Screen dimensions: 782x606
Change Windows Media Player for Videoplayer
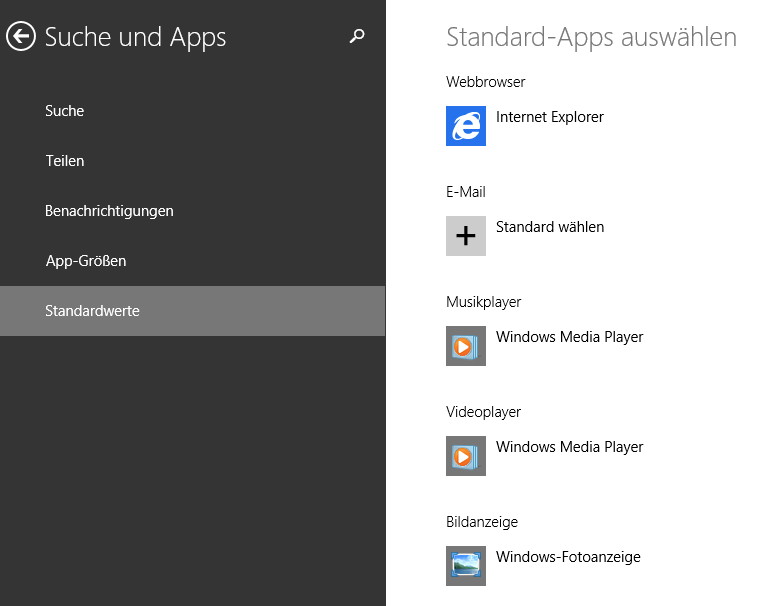pyautogui.click(x=570, y=447)
